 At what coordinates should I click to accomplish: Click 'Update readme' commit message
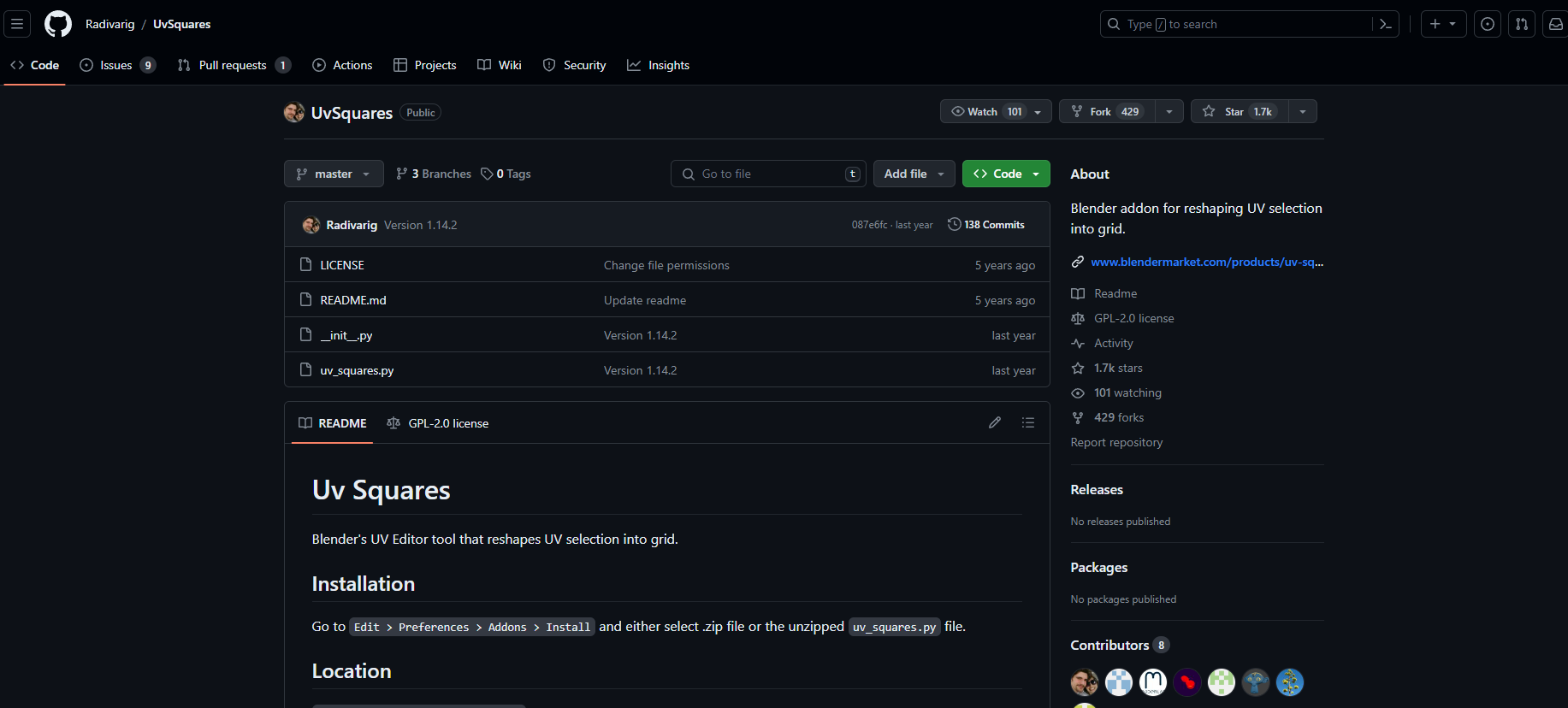tap(645, 300)
